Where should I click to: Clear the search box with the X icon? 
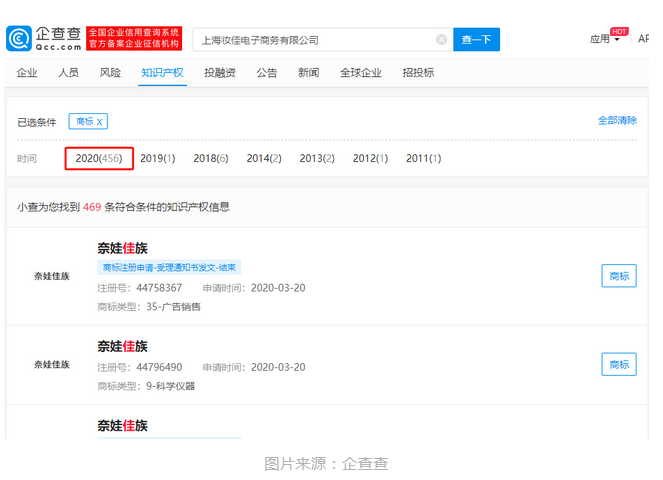[x=441, y=40]
